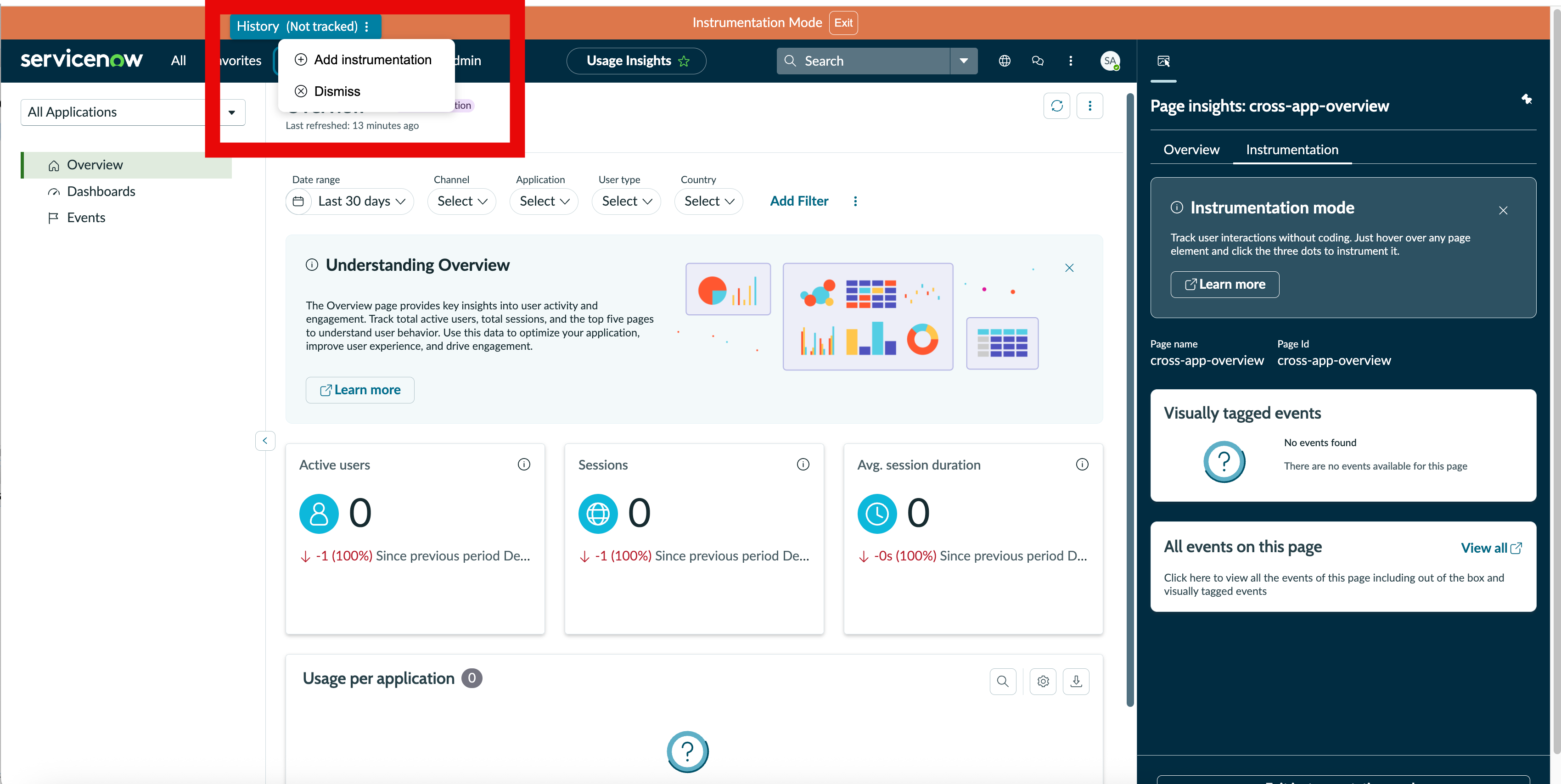Screen dimensions: 1561x784
Task: Click the ServiceNow logo
Action: click(82, 59)
